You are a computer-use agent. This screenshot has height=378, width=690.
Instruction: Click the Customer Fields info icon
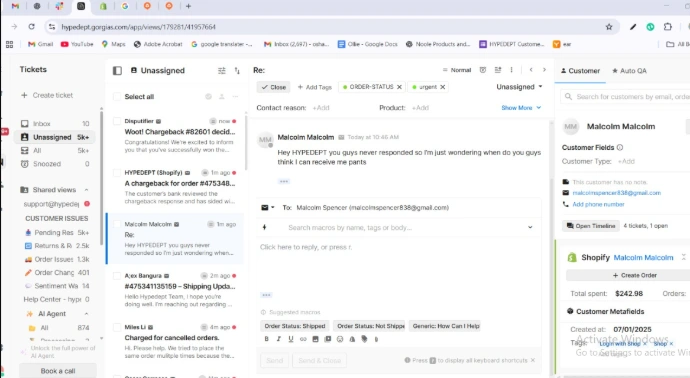[x=620, y=147]
